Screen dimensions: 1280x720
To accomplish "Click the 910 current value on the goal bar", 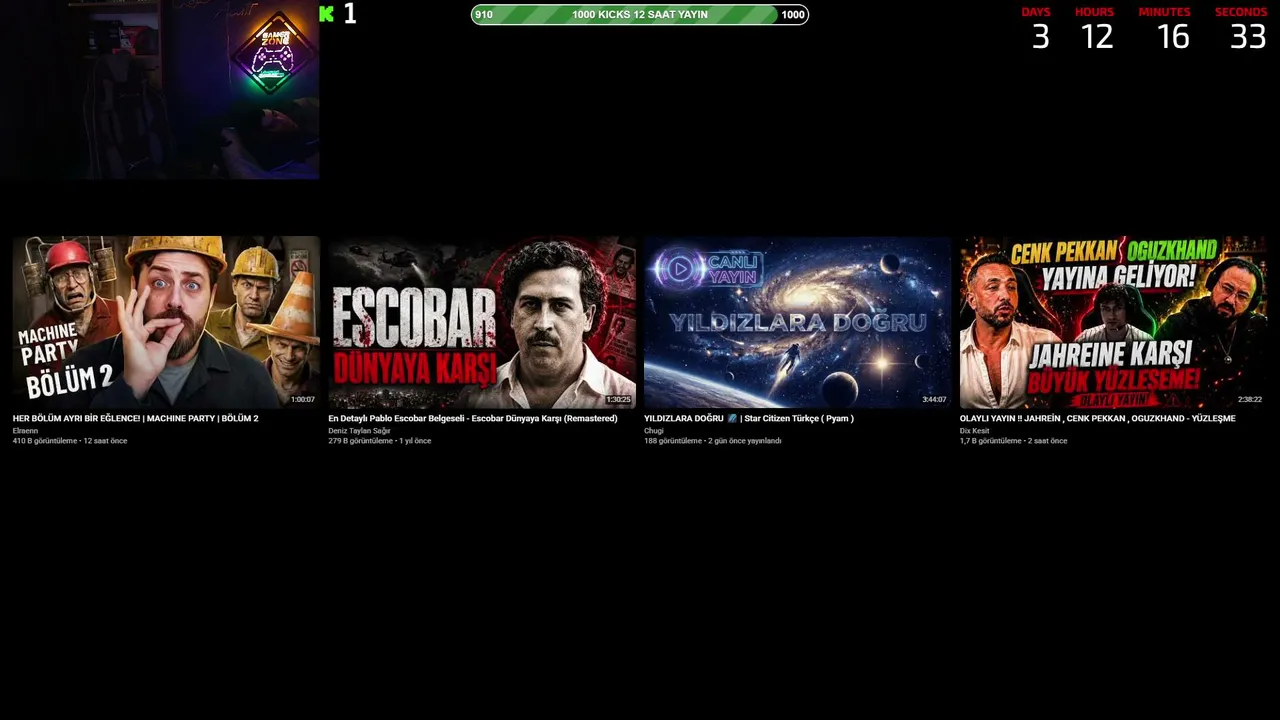I will (484, 15).
